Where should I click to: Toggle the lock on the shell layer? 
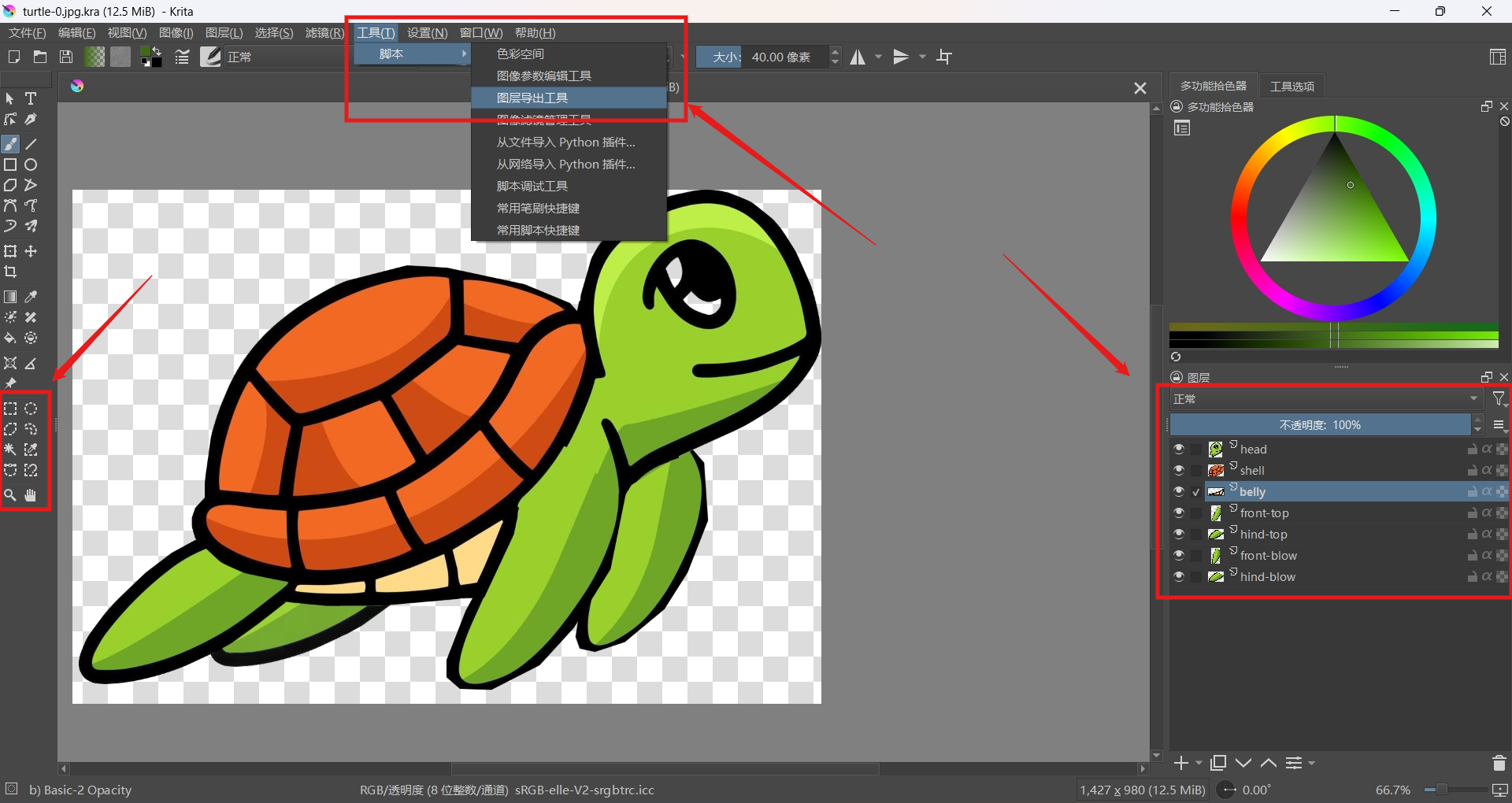click(1472, 470)
